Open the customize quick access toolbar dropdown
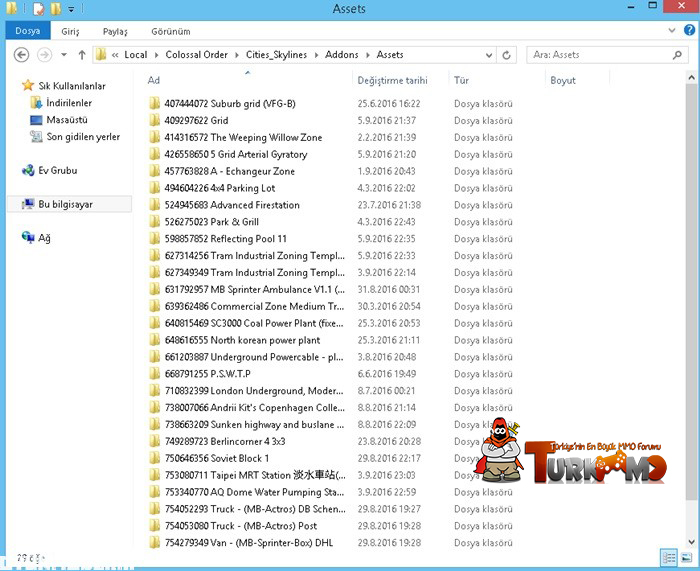Viewport: 700px width, 571px height. (71, 8)
